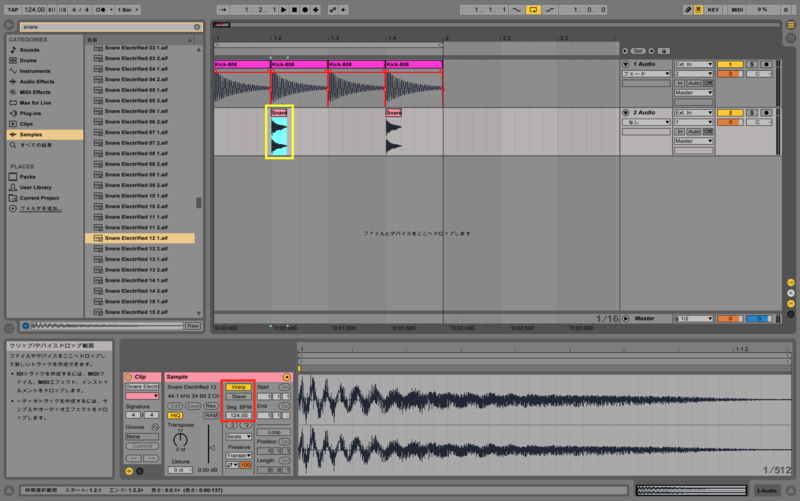This screenshot has height=501, width=800.
Task: Open 2 Audio Master output dropdown
Action: 693,141
